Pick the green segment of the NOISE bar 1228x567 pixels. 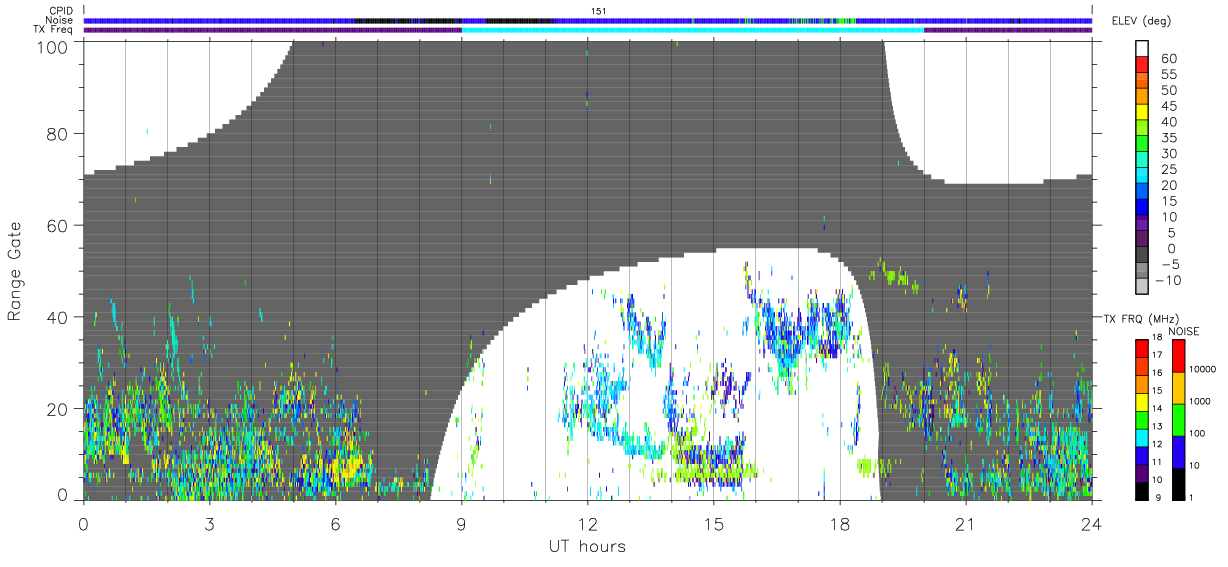click(x=1178, y=420)
